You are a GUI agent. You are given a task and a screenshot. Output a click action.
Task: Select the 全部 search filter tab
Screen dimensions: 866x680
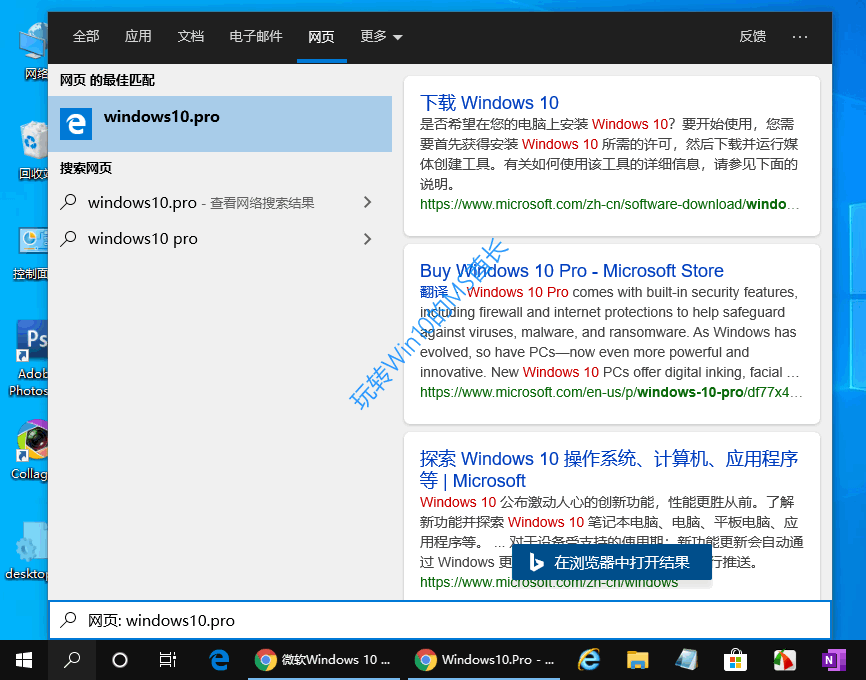(86, 36)
